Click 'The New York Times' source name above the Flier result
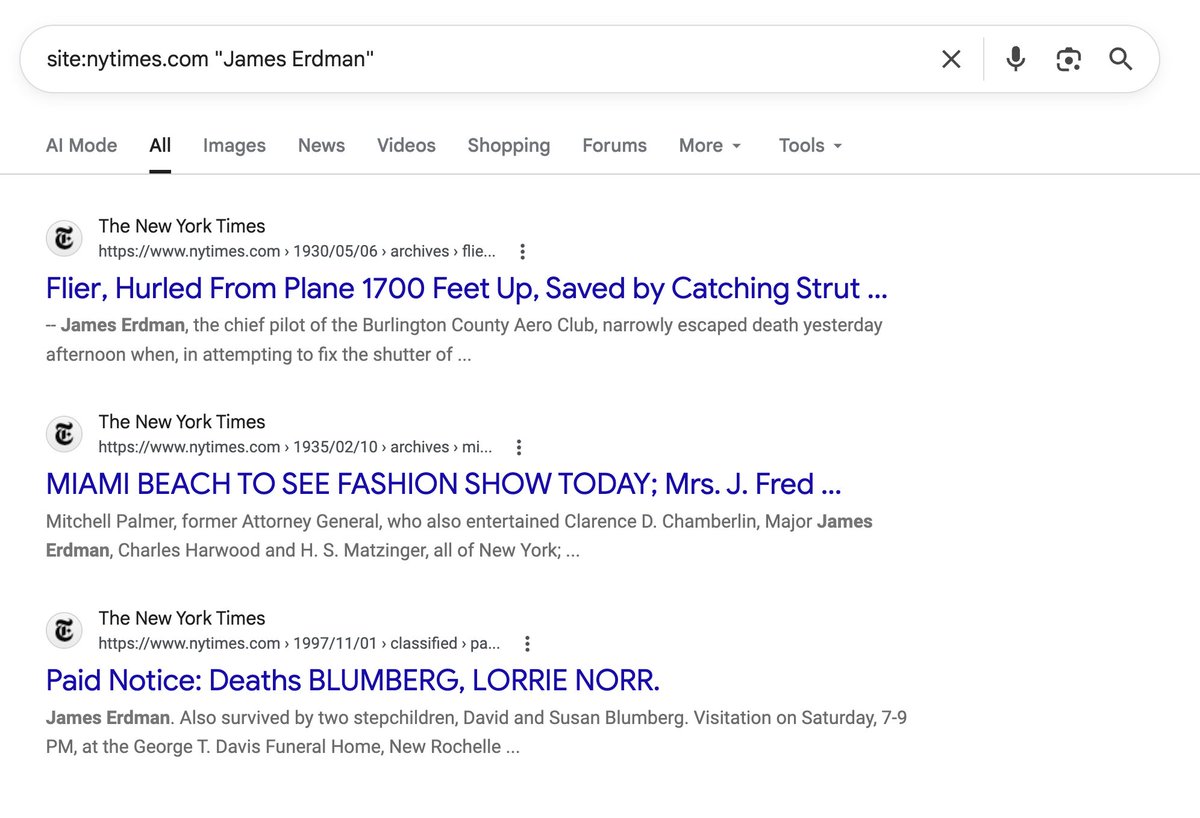Screen dimensions: 1200x818 (182, 226)
